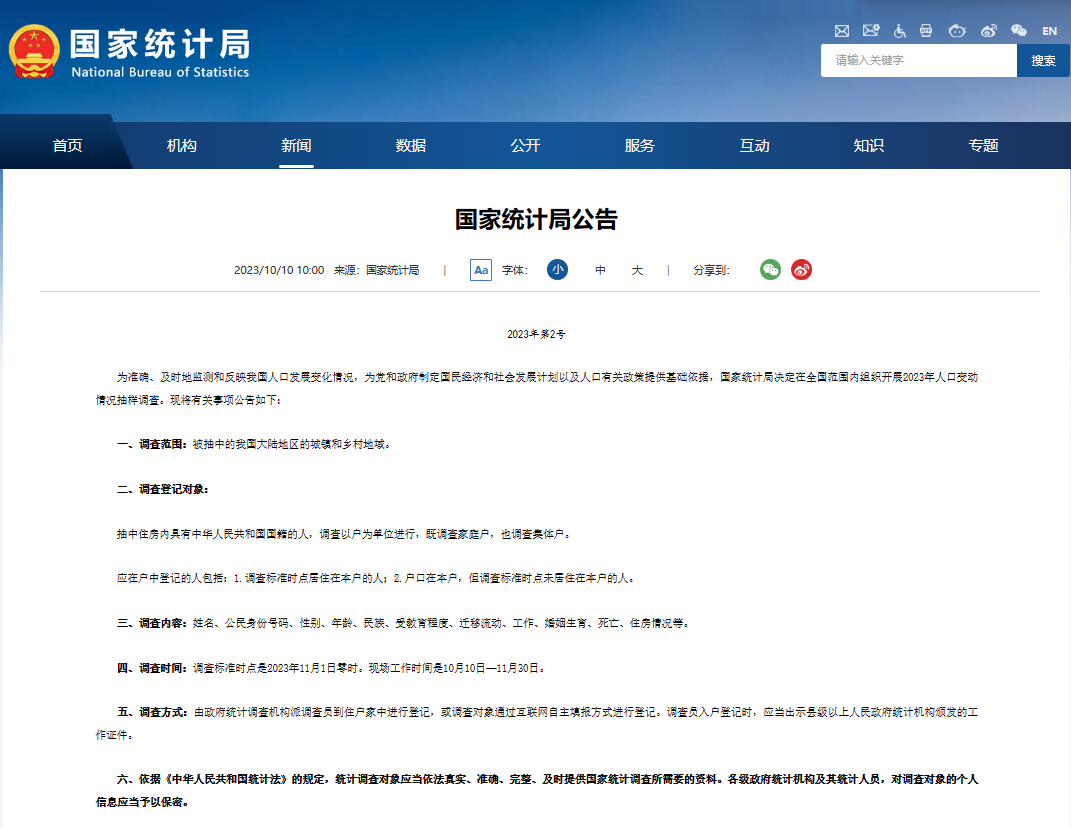Open the mail subscription settings icon

pyautogui.click(x=871, y=31)
